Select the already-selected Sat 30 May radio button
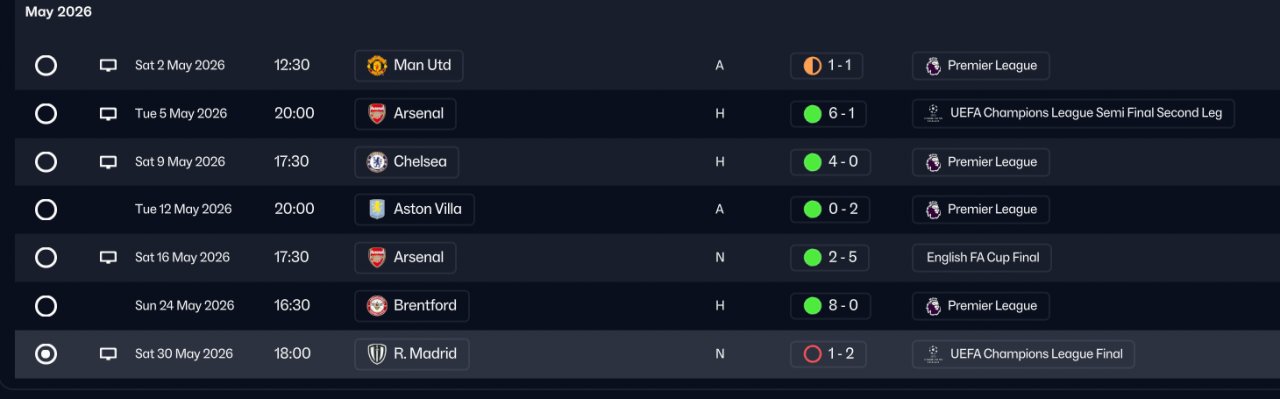The height and width of the screenshot is (399, 1280). [x=46, y=354]
